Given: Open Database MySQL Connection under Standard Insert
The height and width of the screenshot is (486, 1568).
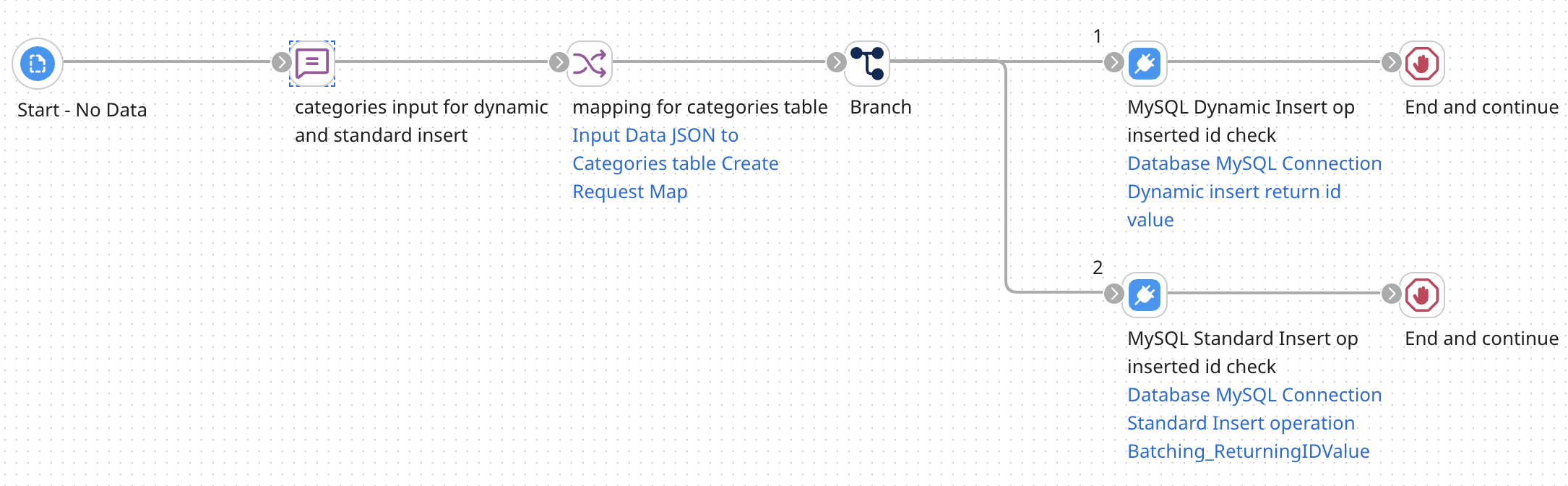Looking at the screenshot, I should point(1254,395).
